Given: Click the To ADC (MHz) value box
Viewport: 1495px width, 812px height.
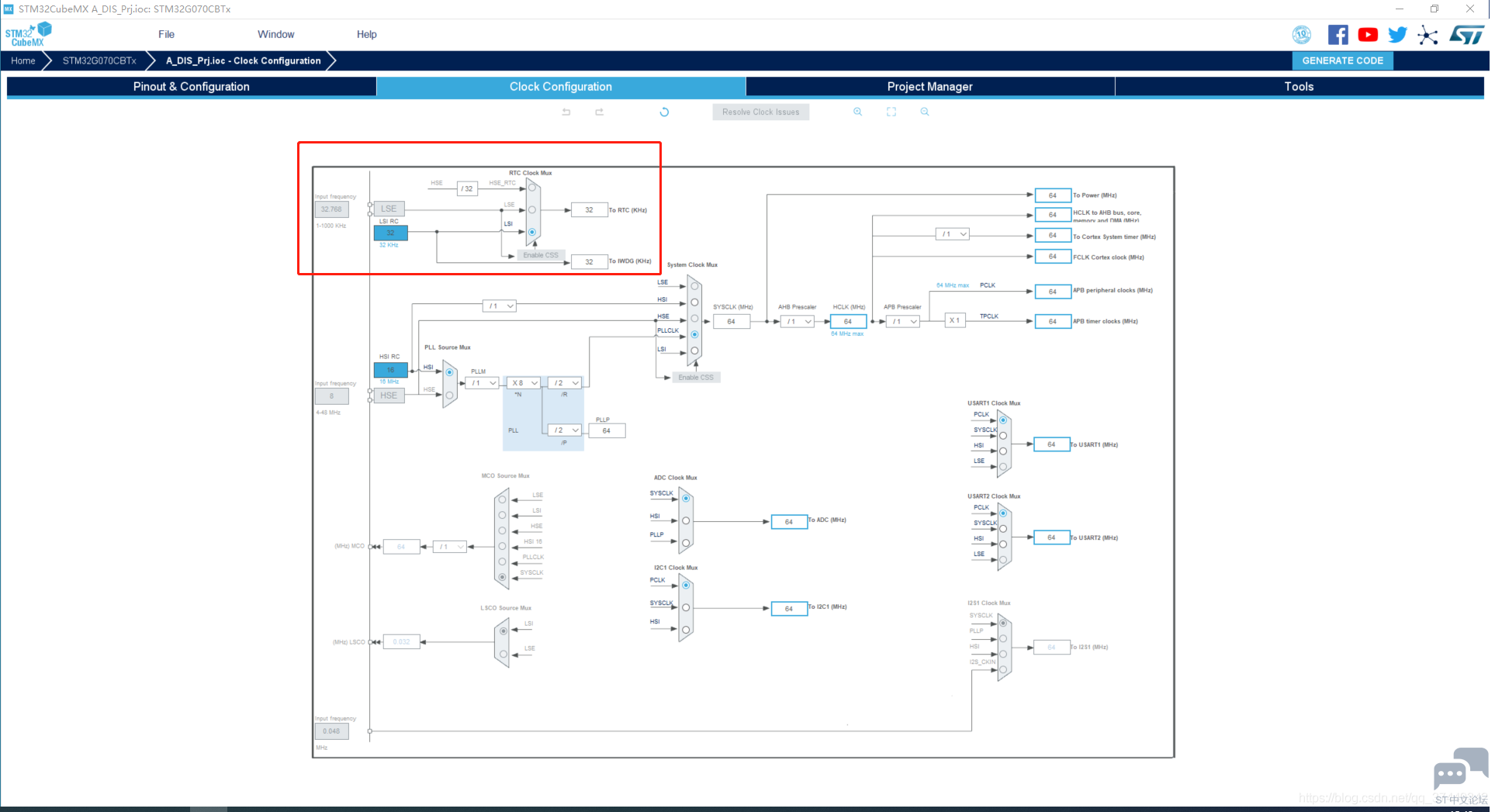Looking at the screenshot, I should (789, 522).
